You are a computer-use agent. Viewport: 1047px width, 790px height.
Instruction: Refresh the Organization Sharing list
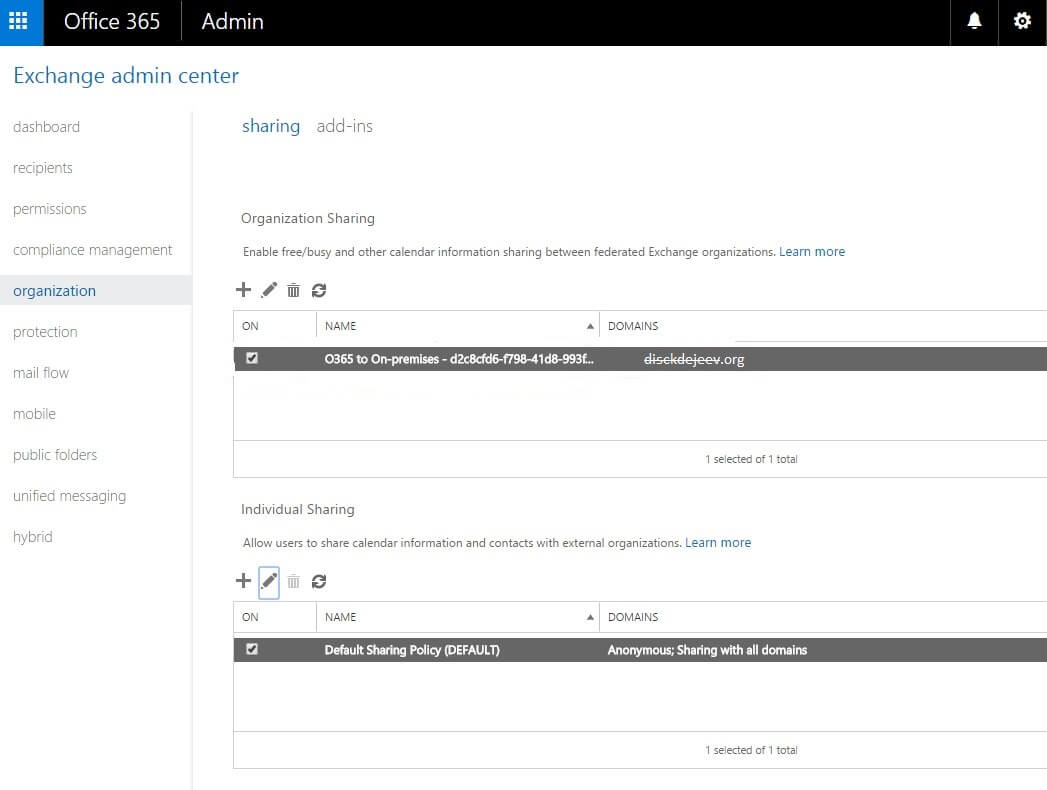319,290
